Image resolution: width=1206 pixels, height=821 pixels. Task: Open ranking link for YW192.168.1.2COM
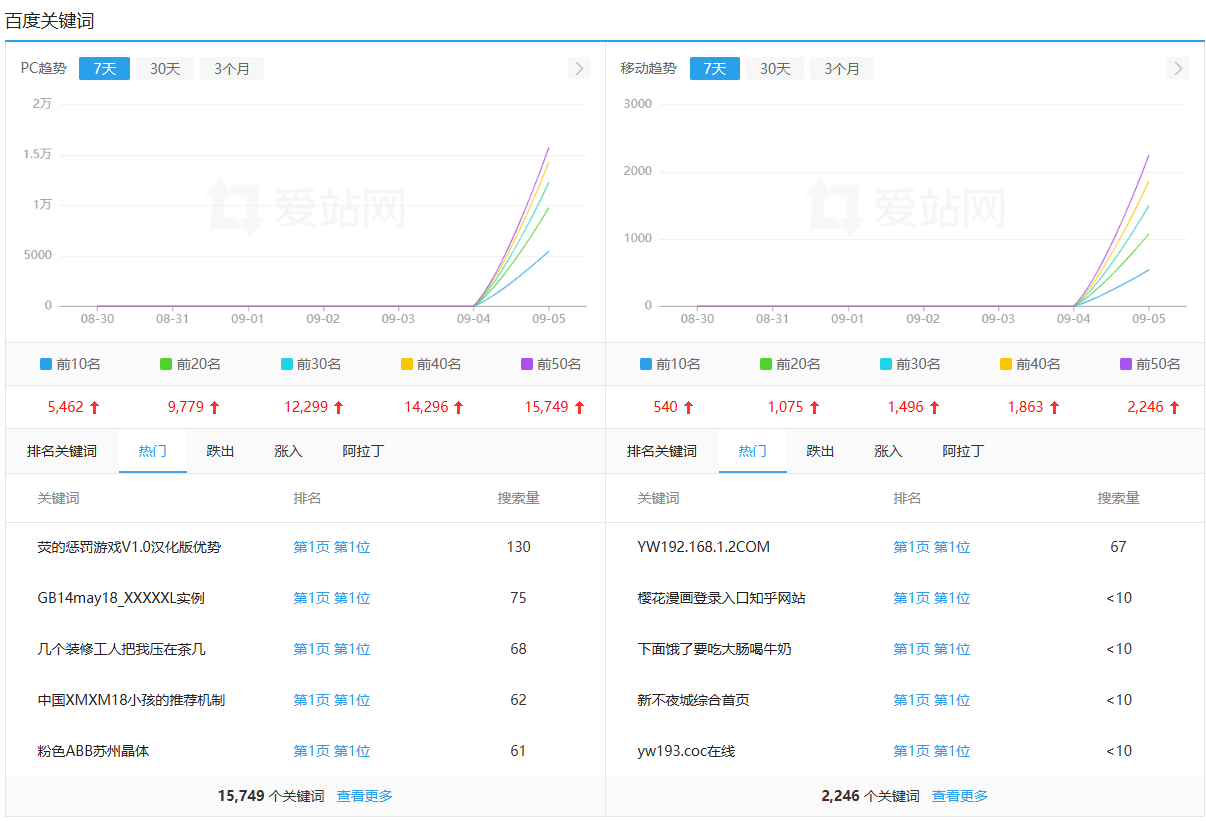tap(931, 547)
